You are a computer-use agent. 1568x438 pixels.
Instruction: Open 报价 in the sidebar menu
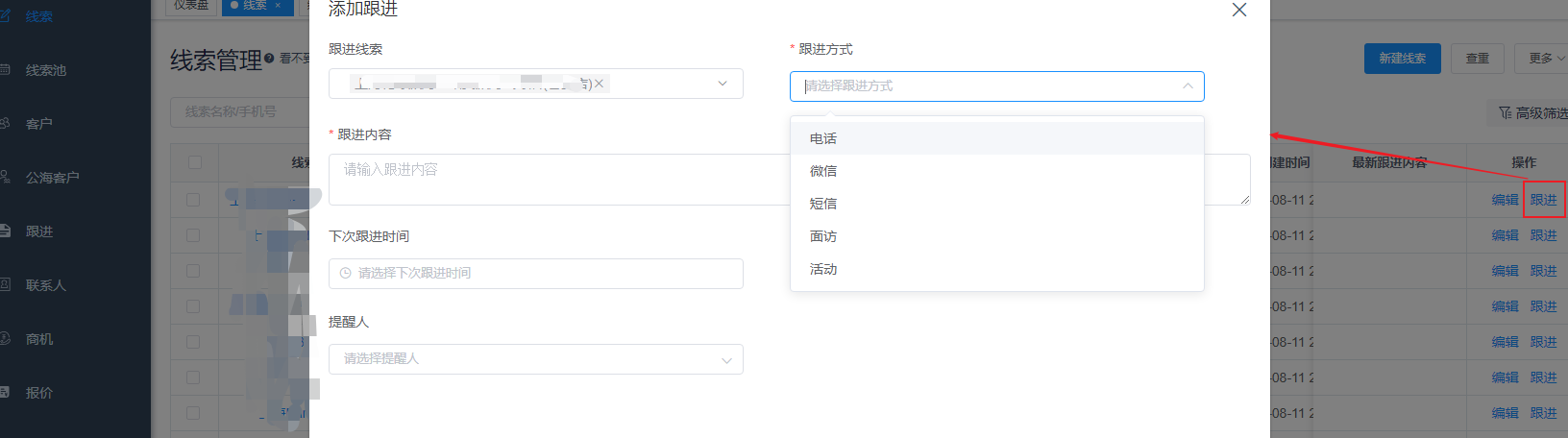[39, 393]
